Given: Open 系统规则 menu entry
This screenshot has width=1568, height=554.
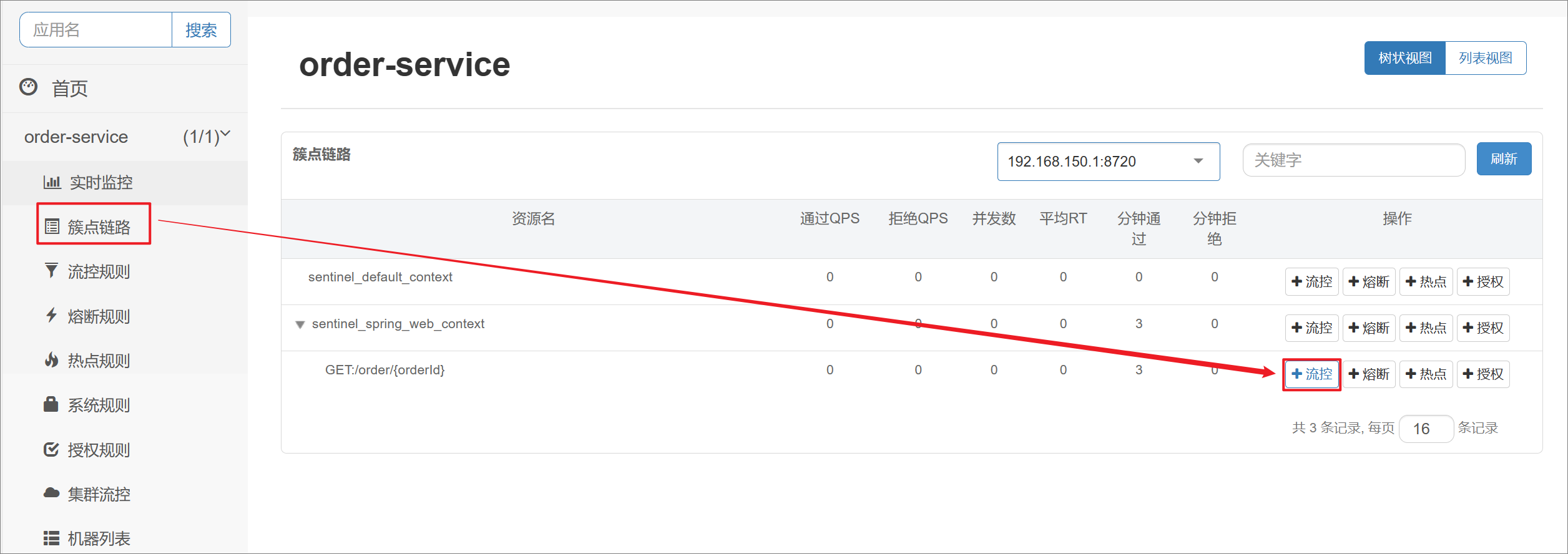Looking at the screenshot, I should (99, 405).
